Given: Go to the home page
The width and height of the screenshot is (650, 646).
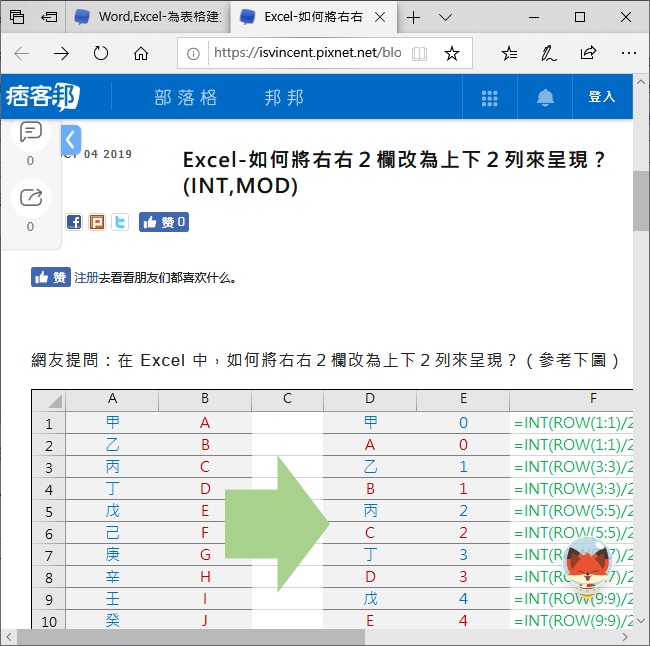Looking at the screenshot, I should point(141,53).
